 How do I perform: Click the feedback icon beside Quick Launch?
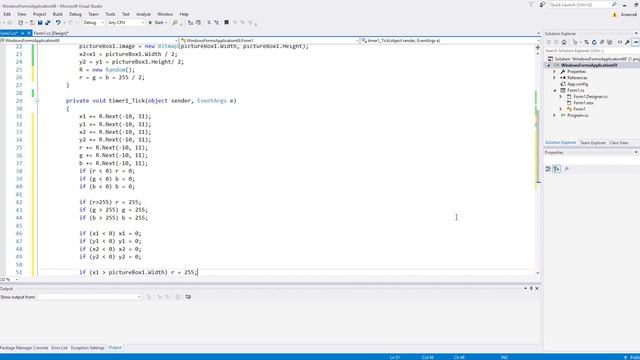tap(542, 4)
